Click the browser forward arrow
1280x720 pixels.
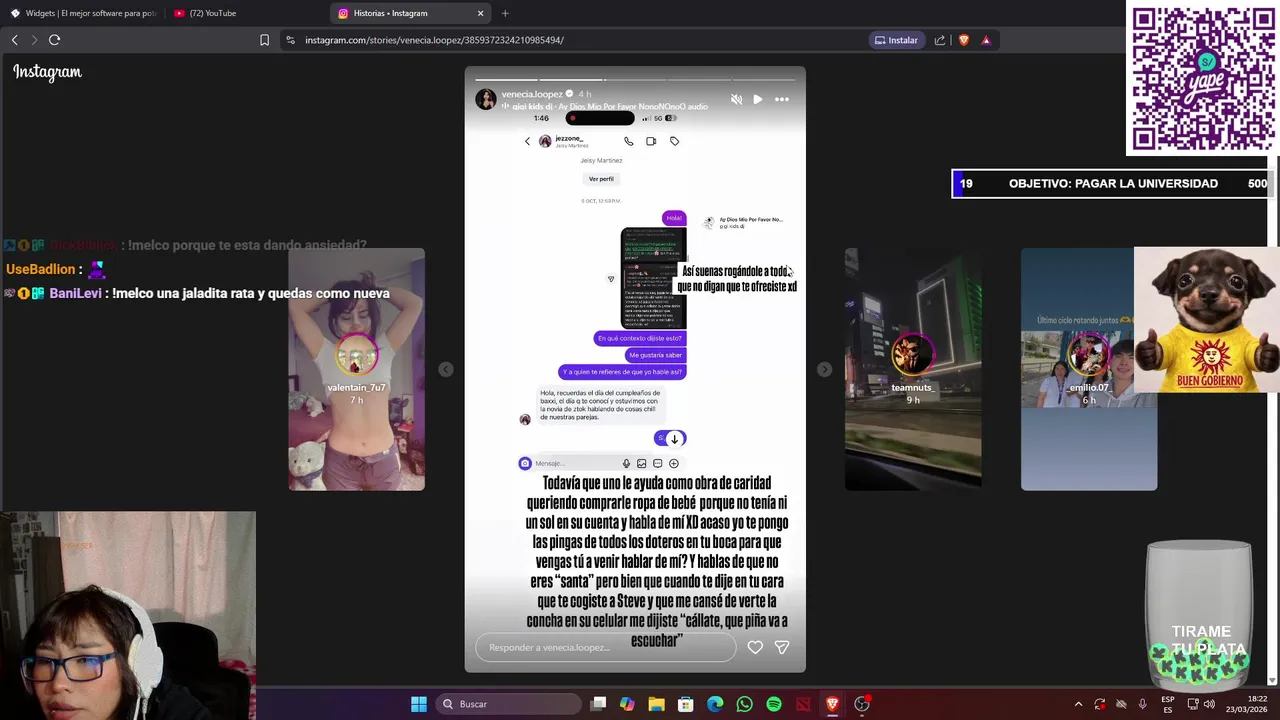34,40
